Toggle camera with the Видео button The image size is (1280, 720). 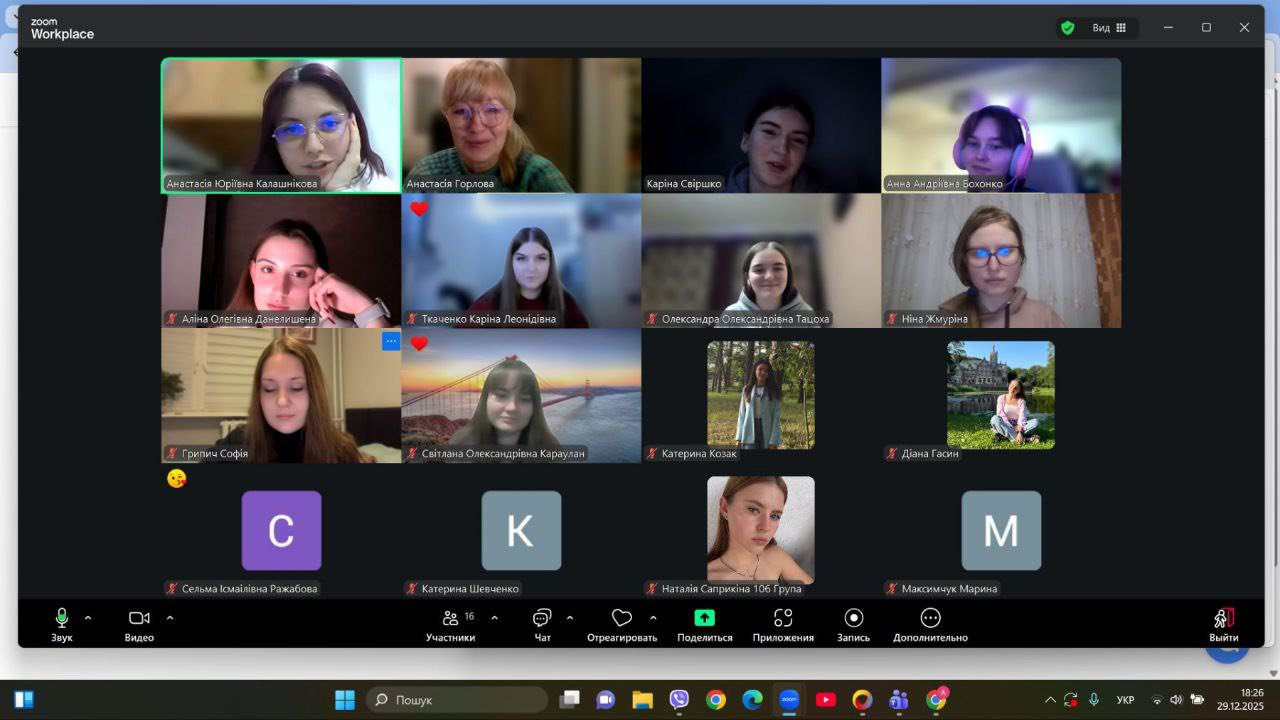point(139,625)
